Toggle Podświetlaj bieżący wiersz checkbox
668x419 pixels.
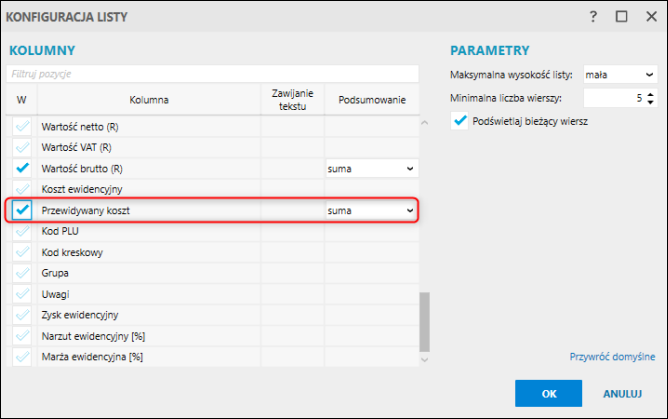click(x=460, y=121)
